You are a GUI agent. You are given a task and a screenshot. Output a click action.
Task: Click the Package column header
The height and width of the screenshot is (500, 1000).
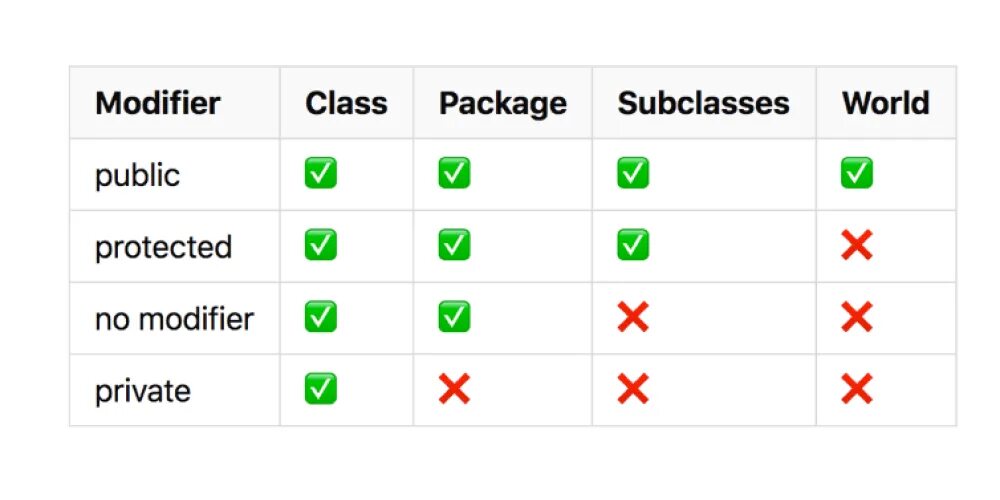tap(503, 103)
